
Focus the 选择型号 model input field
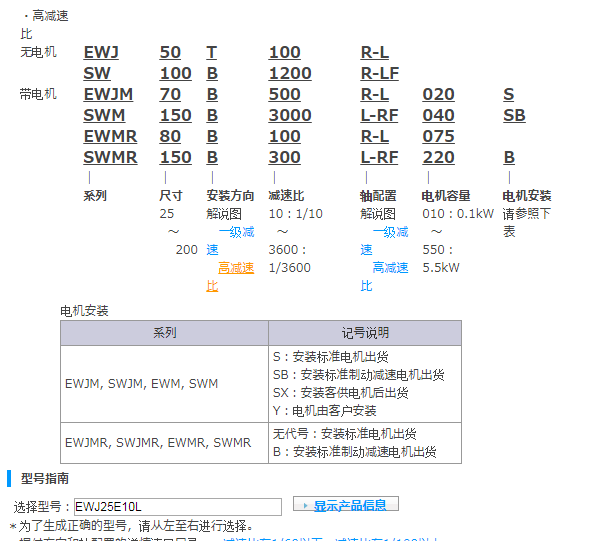(x=178, y=507)
